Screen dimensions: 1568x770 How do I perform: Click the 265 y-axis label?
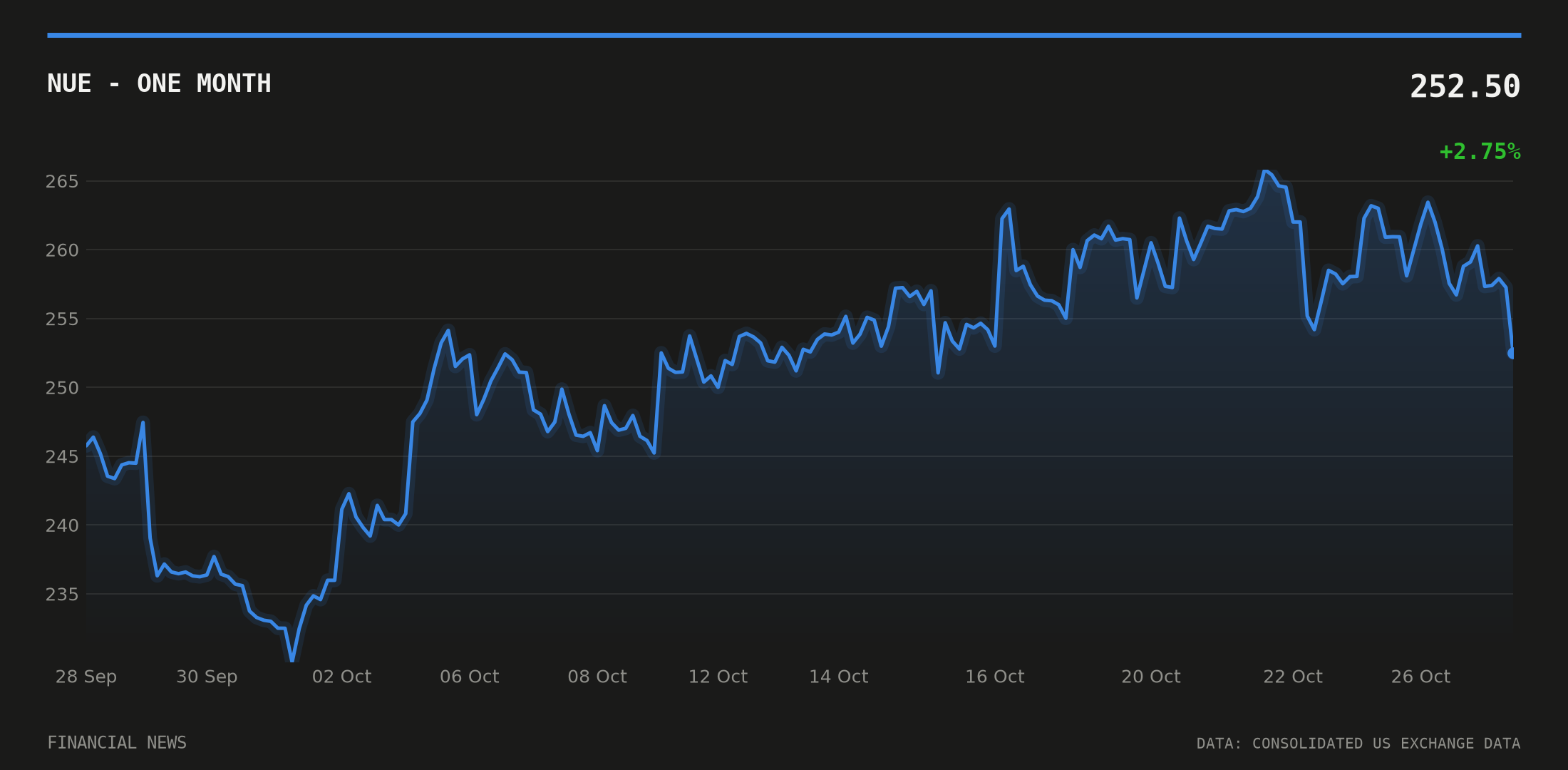(62, 182)
